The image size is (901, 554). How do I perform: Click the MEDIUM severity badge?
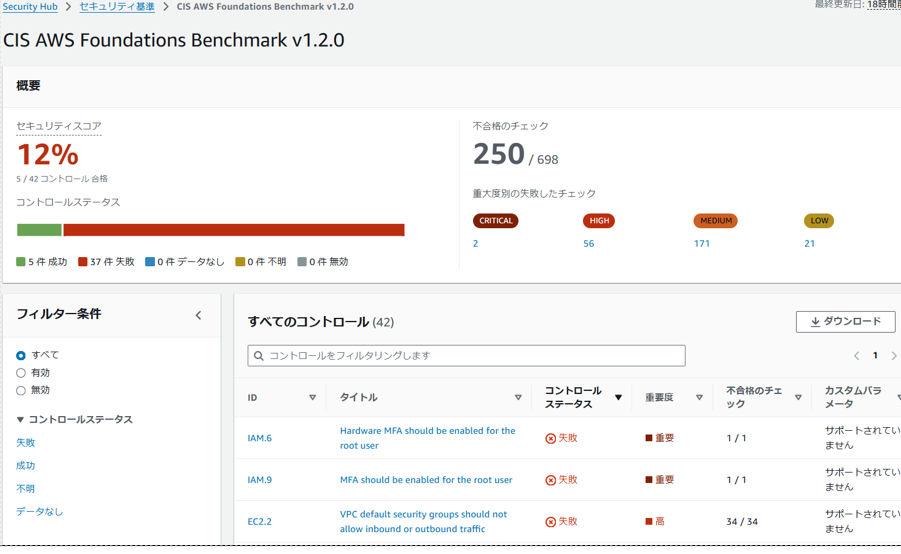point(715,221)
